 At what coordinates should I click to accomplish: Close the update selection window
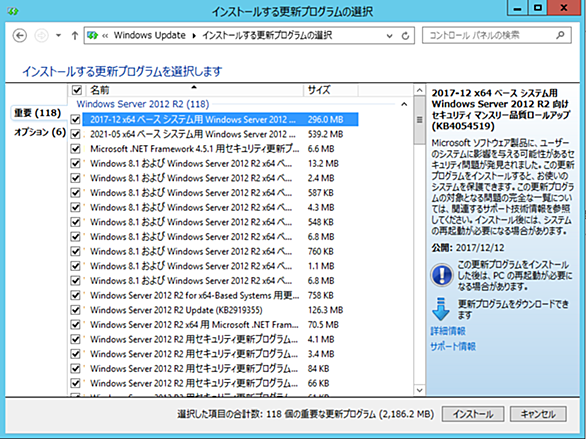coord(564,8)
